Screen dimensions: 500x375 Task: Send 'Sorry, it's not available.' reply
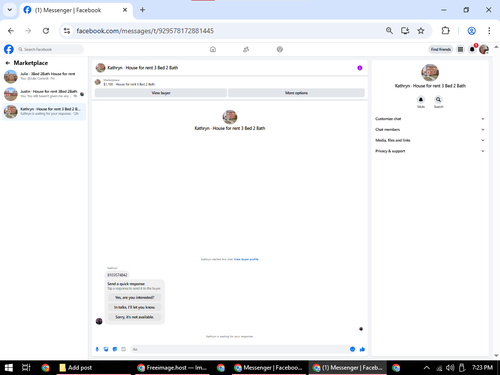(134, 317)
